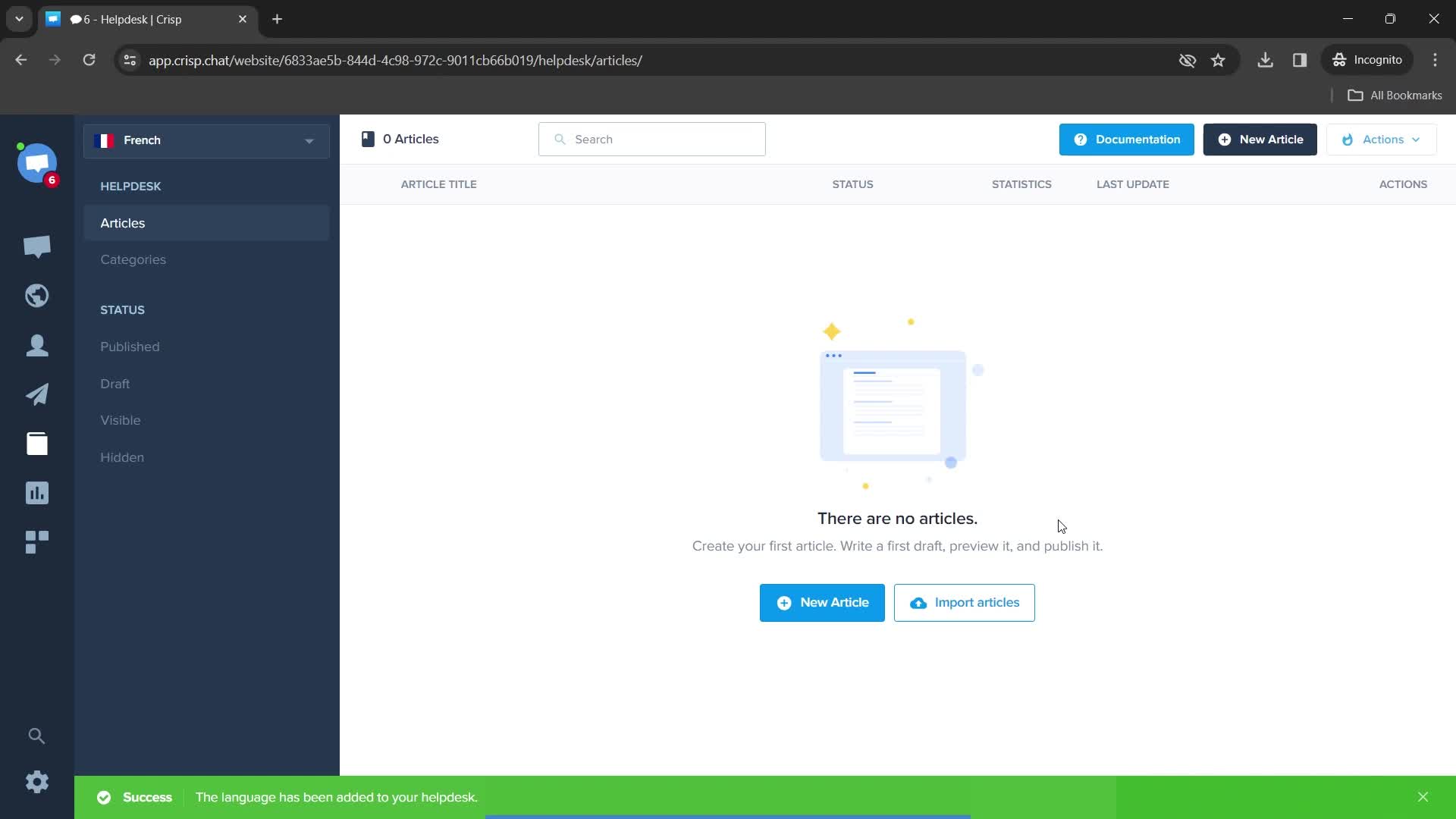Click the Articles menu item

pos(122,222)
